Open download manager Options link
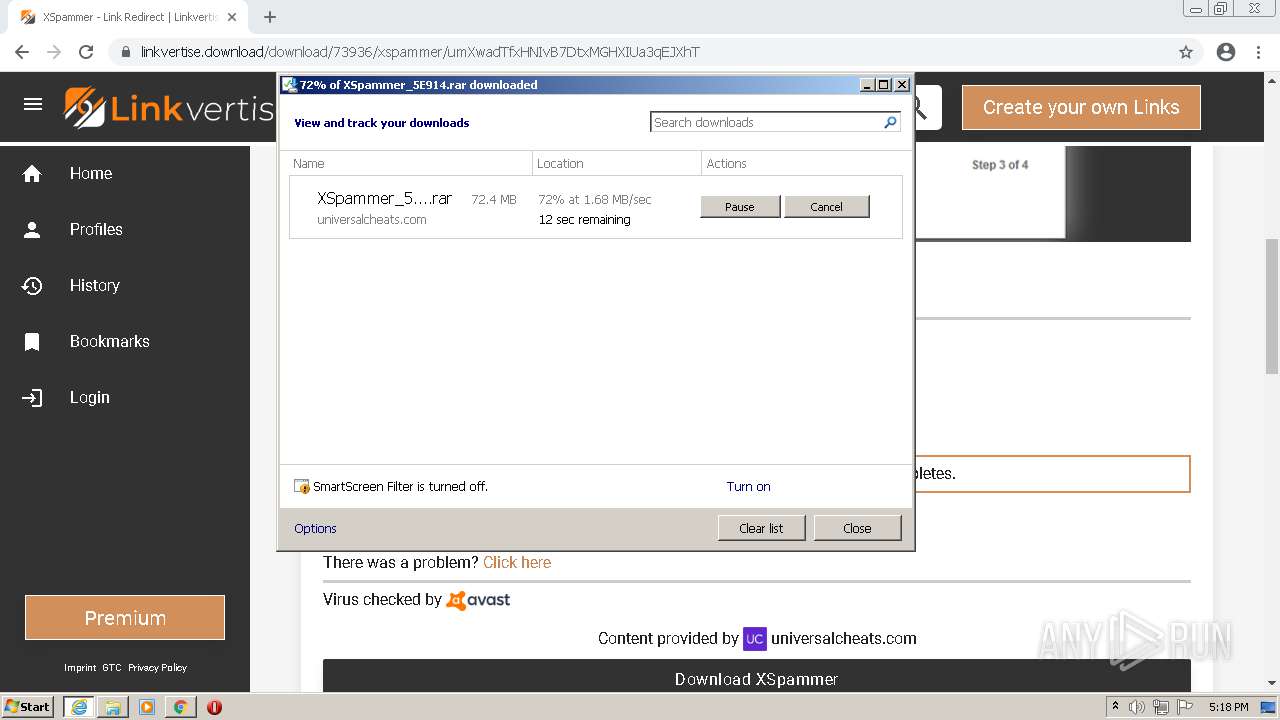 point(315,528)
